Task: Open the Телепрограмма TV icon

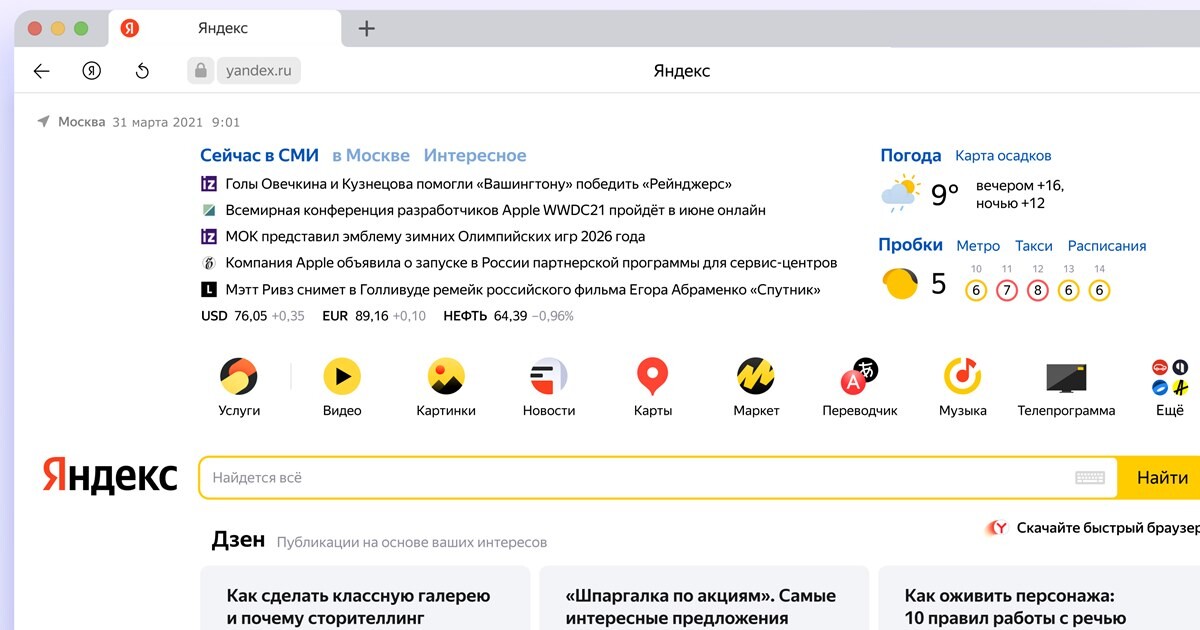Action: (x=1066, y=377)
